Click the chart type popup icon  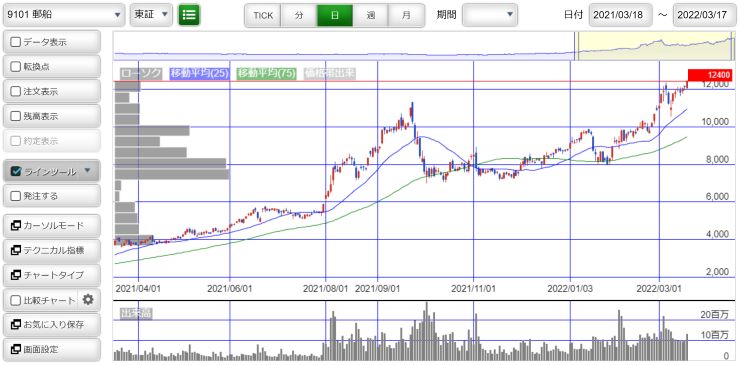tap(15, 275)
